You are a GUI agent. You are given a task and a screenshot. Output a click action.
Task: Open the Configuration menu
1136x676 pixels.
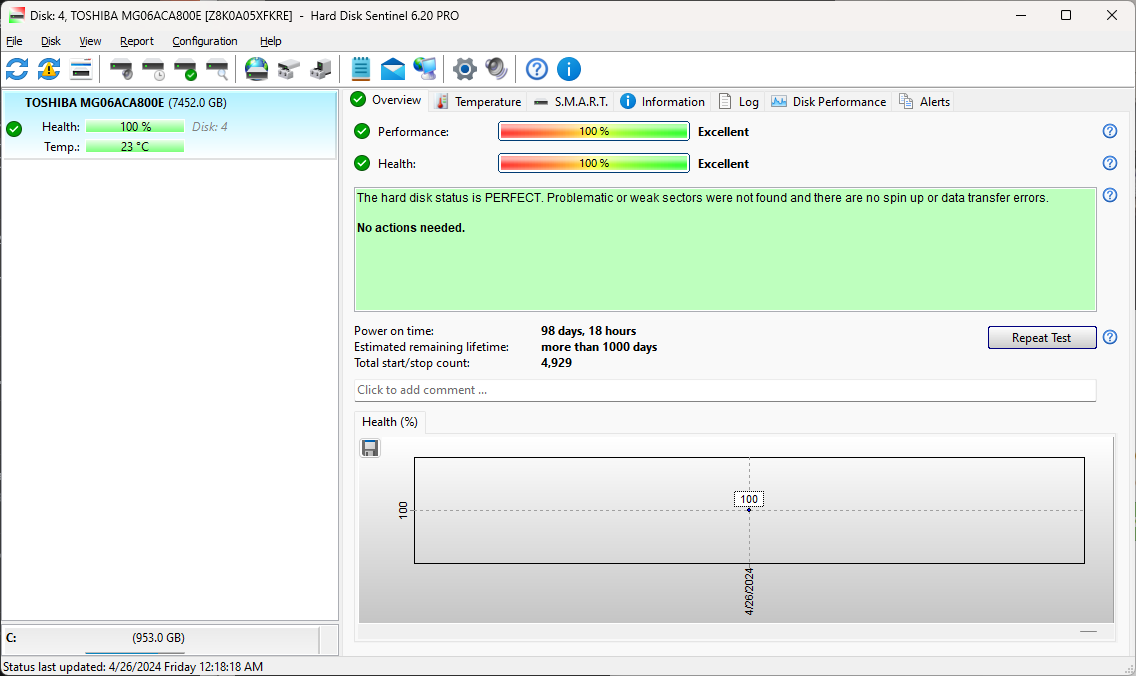point(204,41)
